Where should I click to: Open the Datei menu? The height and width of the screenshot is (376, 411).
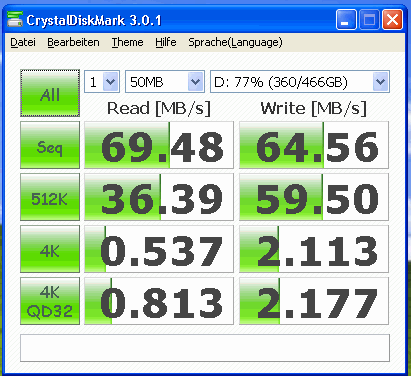(23, 42)
